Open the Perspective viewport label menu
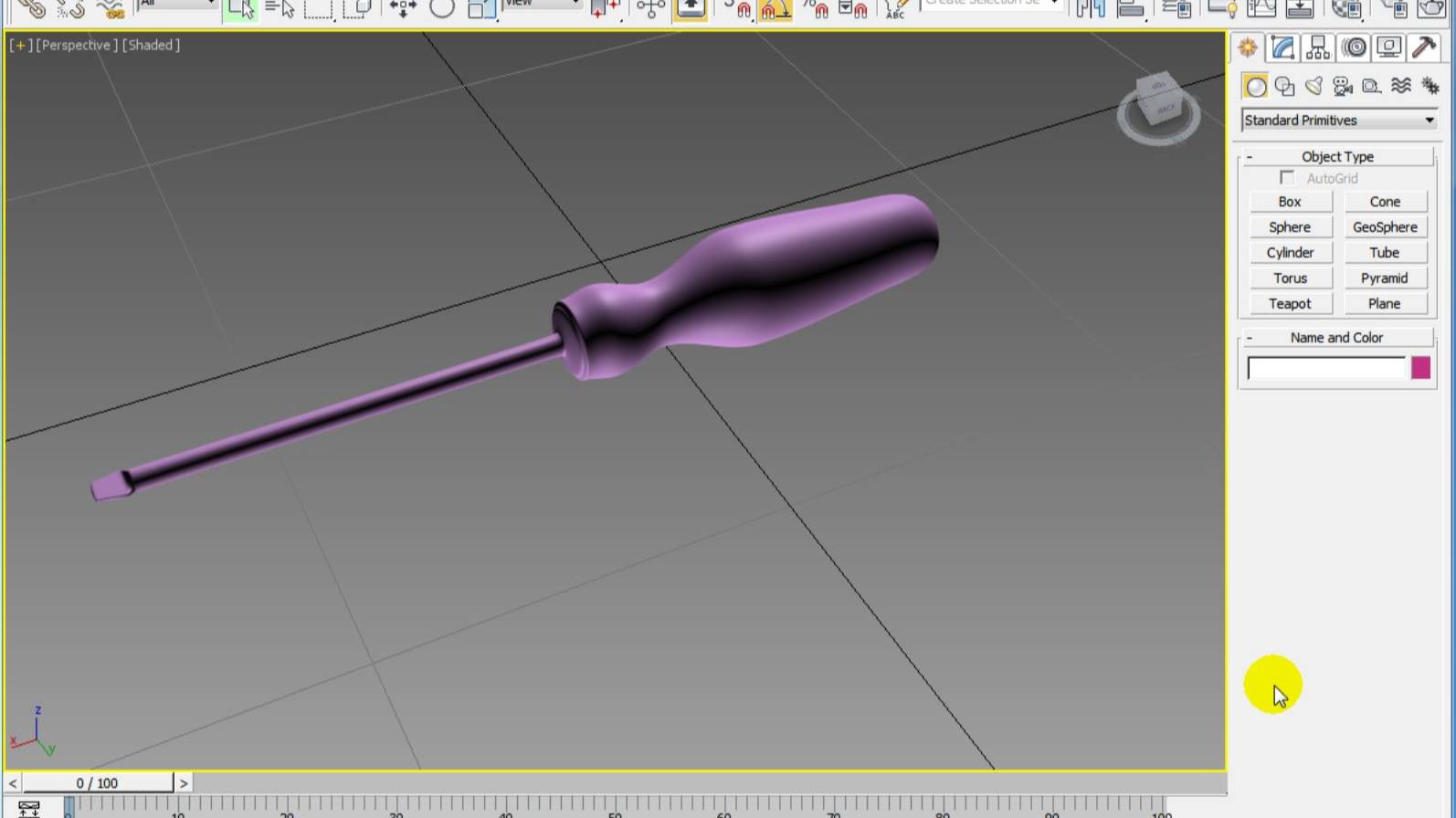1456x818 pixels. [x=77, y=45]
